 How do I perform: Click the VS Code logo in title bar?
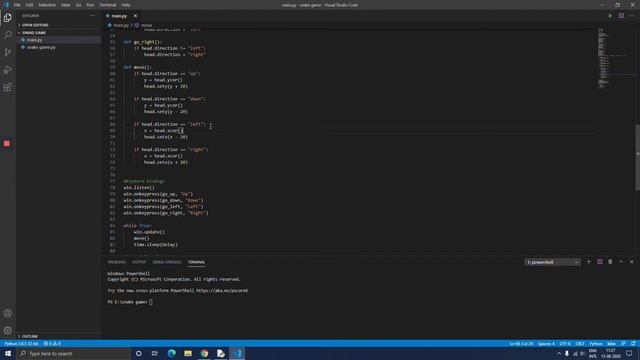point(6,5)
